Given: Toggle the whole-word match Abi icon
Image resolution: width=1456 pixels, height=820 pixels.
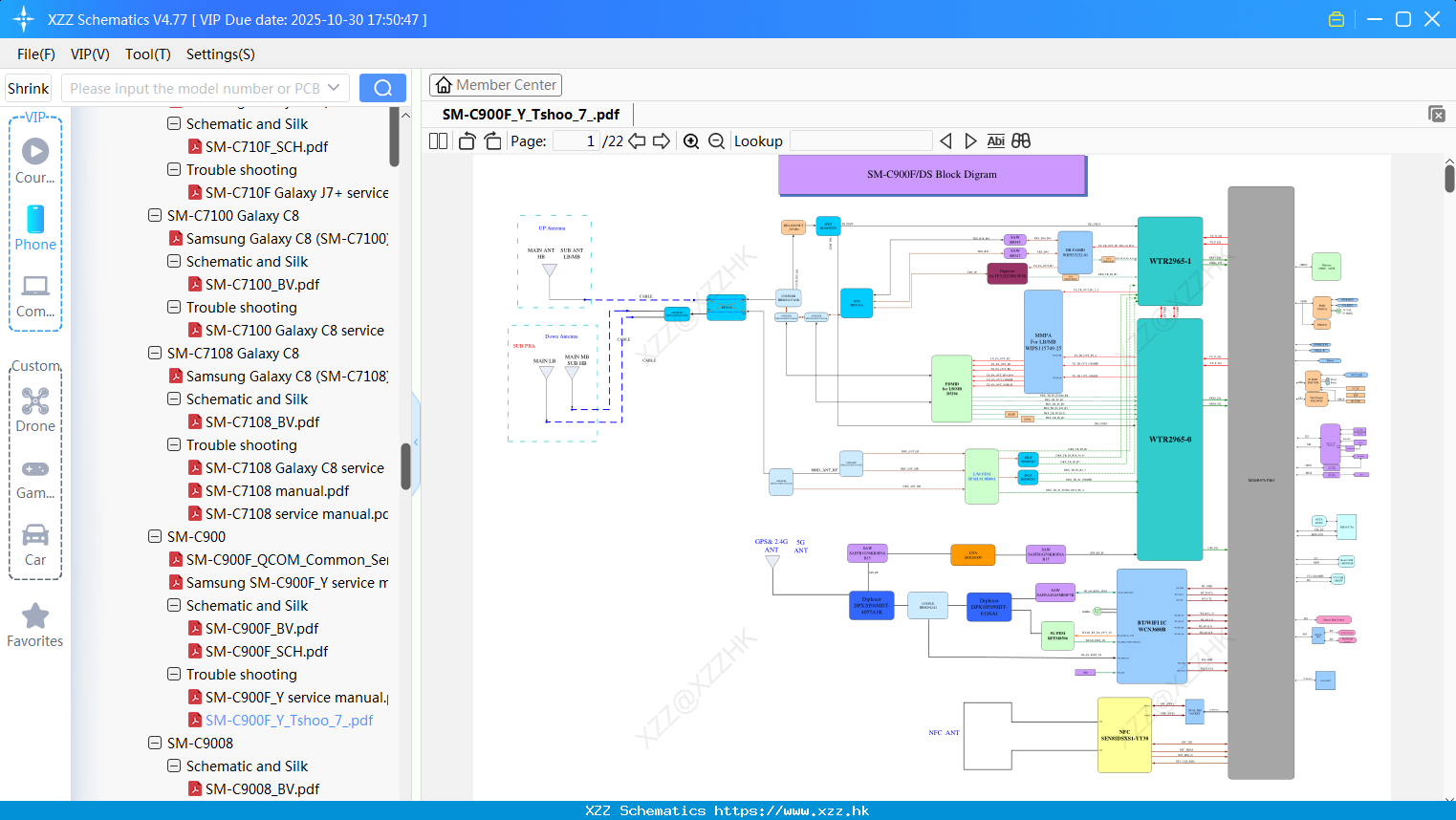Looking at the screenshot, I should (995, 140).
